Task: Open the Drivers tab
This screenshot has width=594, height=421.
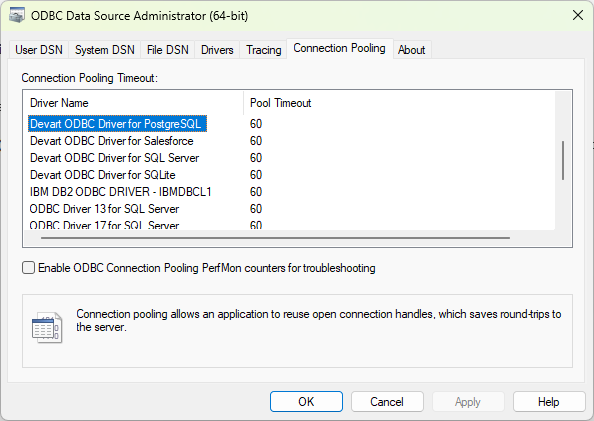Action: click(217, 50)
